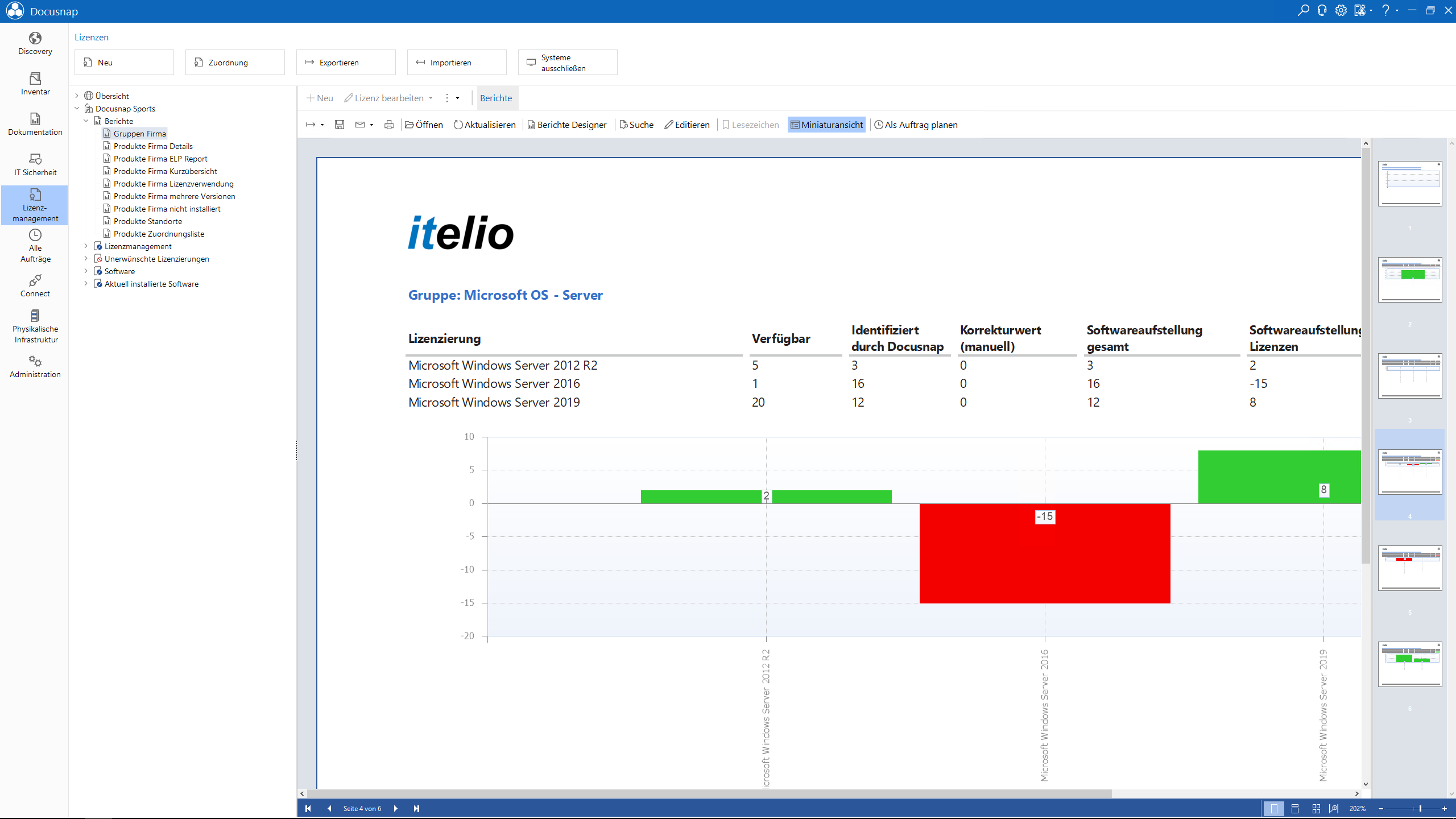Image resolution: width=1456 pixels, height=819 pixels.
Task: Select Lizenzmanagement in the left sidebar
Action: click(35, 205)
